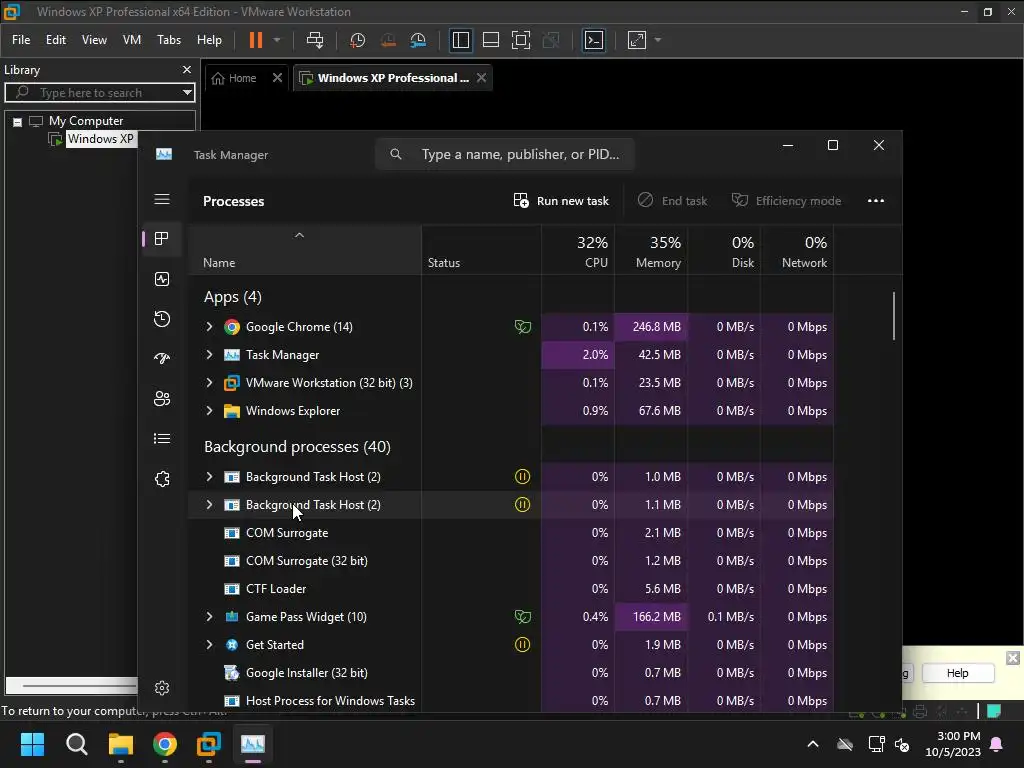
Task: Click VMware take snapshot icon
Action: pos(357,40)
